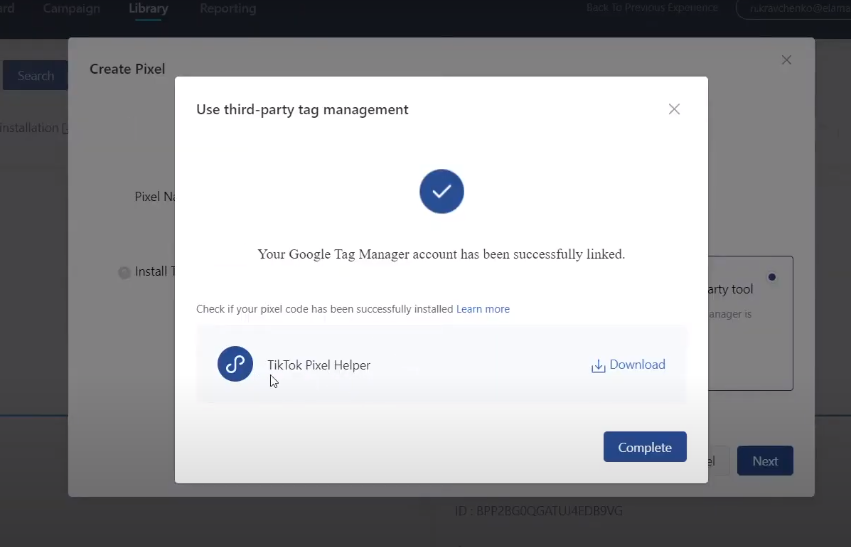Select the third-party tool card radio button
851x547 pixels.
[x=771, y=276]
